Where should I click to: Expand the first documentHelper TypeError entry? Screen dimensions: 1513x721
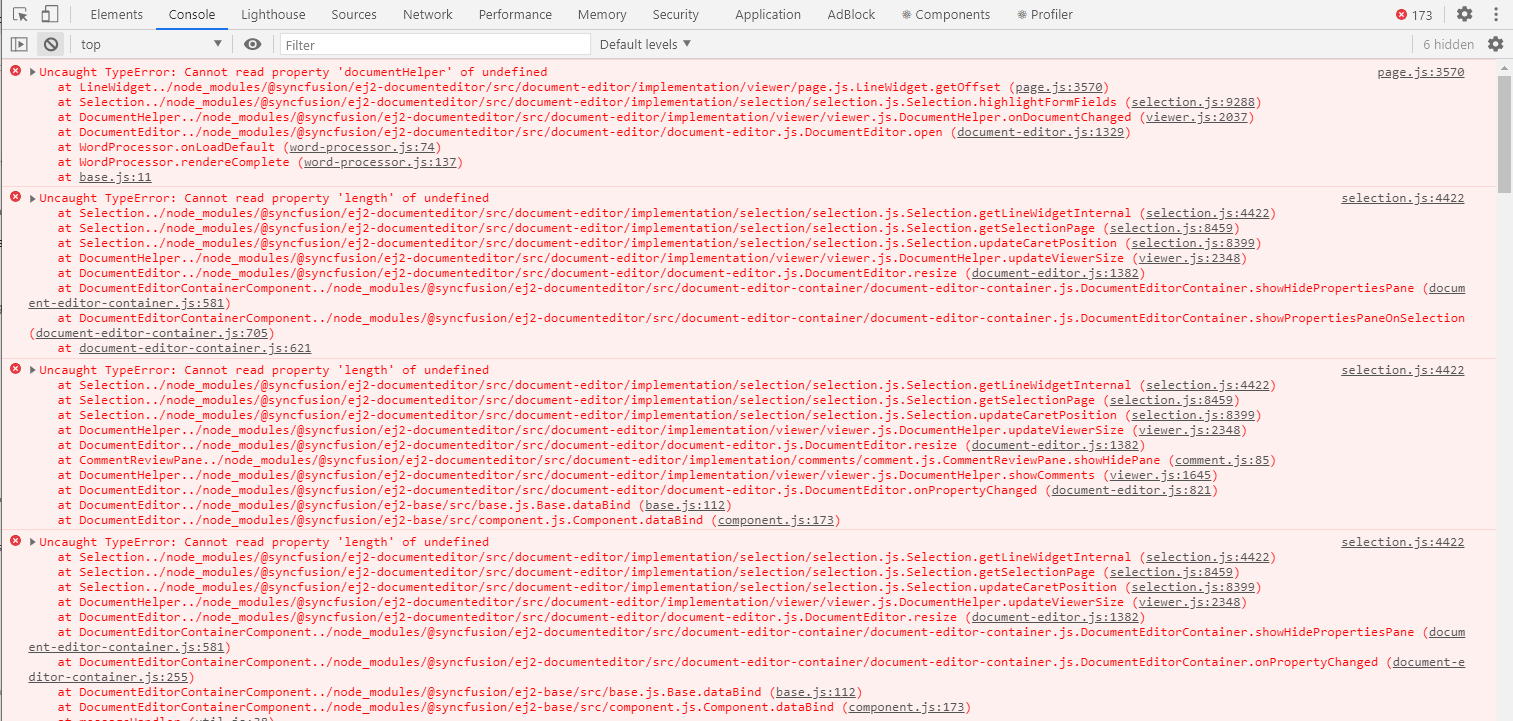tap(33, 72)
